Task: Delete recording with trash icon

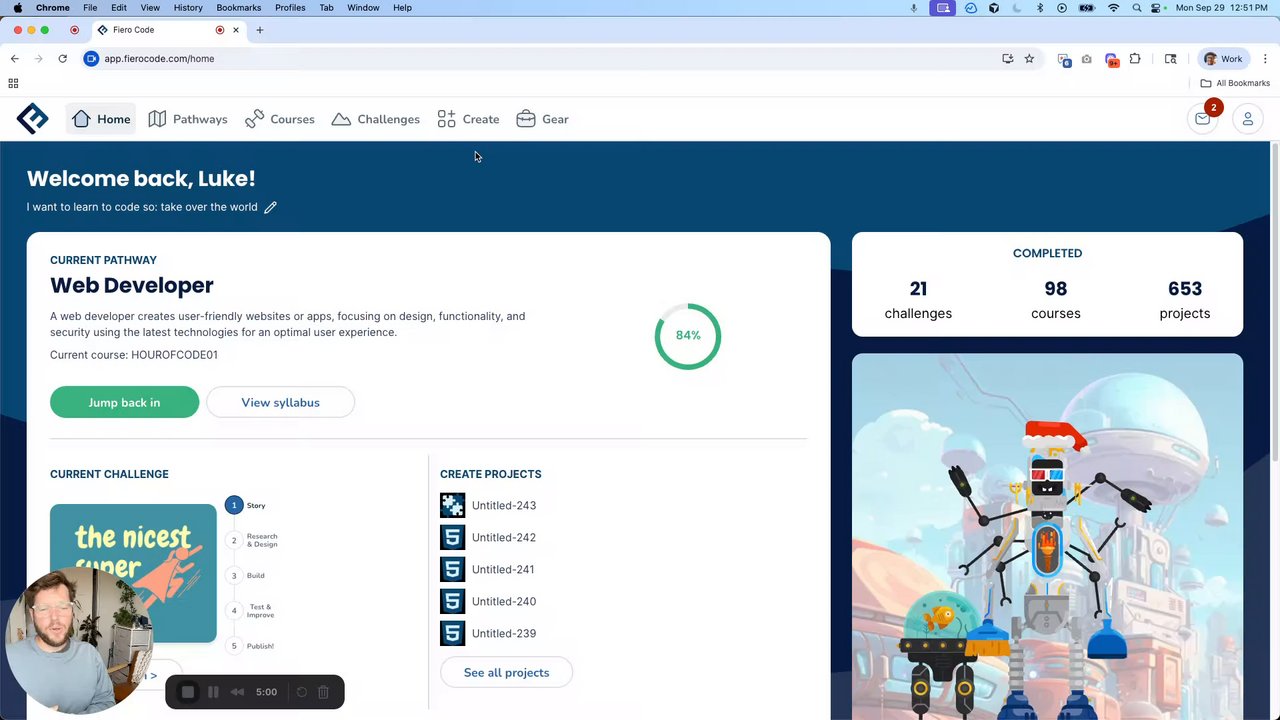Action: click(x=323, y=692)
